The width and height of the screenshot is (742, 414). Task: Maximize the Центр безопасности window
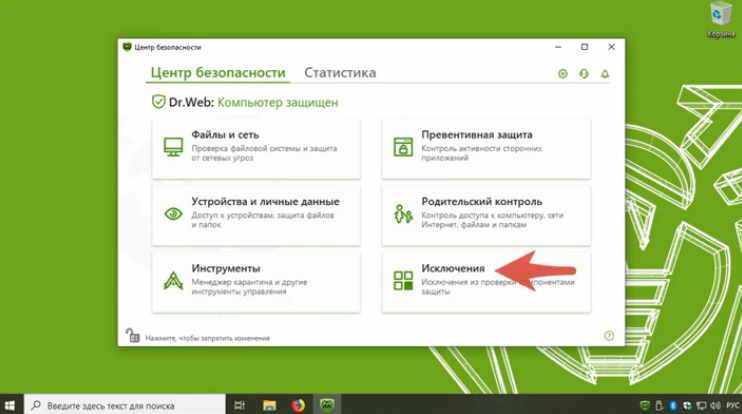tap(585, 47)
